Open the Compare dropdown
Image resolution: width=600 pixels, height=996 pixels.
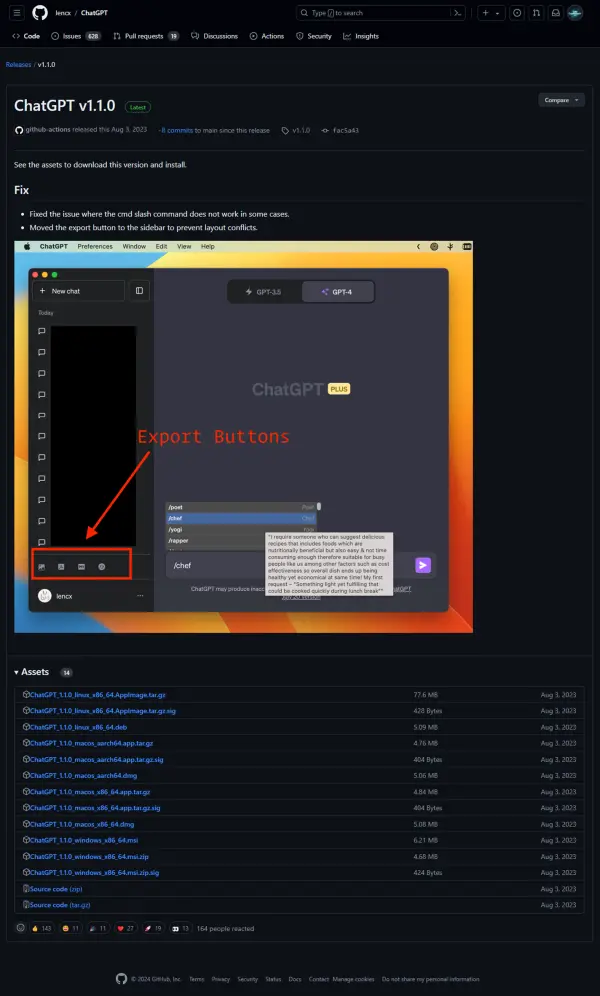(x=561, y=100)
